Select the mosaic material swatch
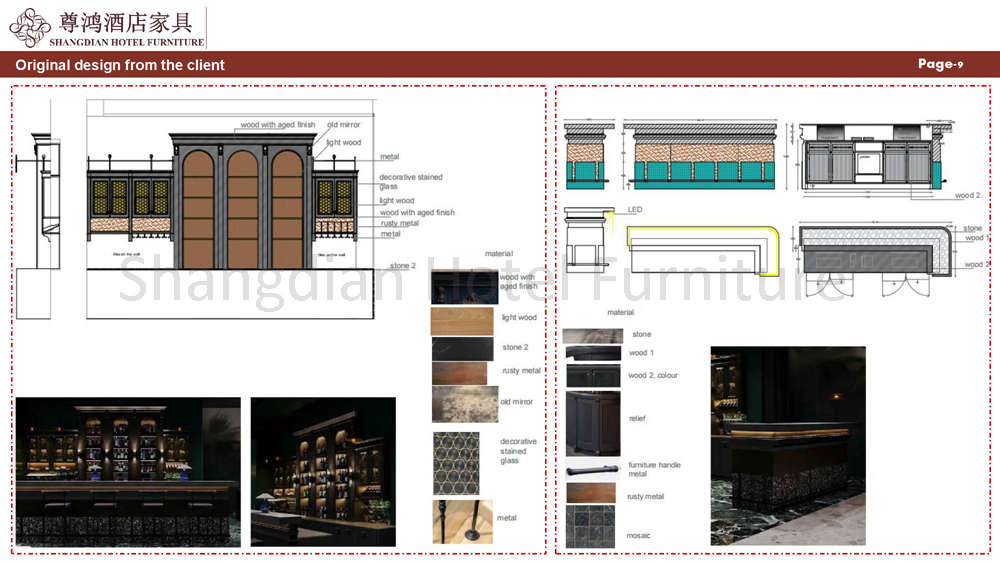The height and width of the screenshot is (563, 1000). point(591,527)
